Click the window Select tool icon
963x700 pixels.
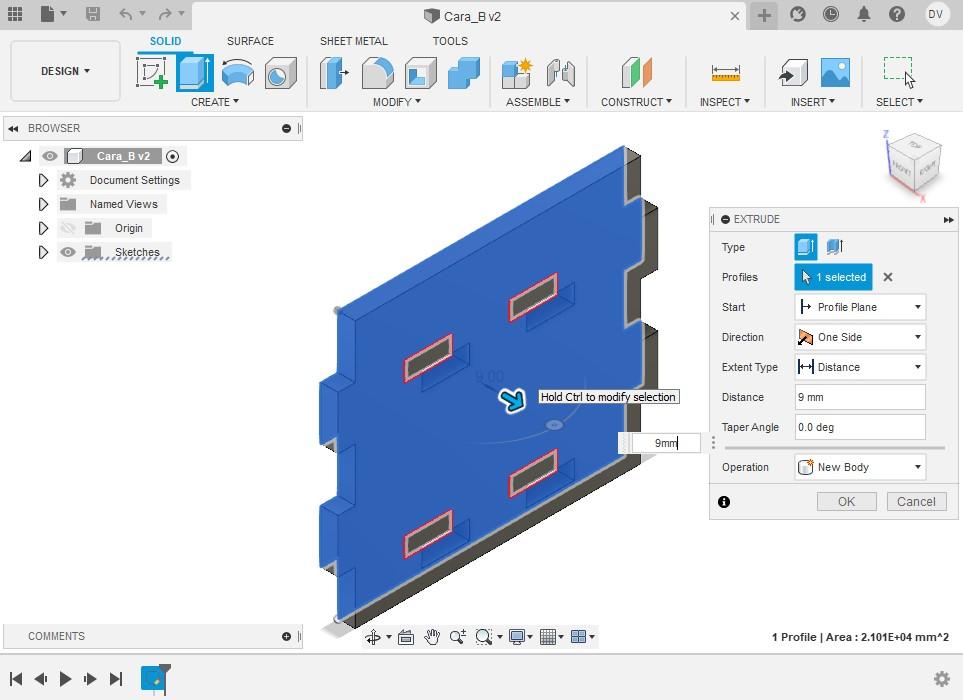(899, 72)
